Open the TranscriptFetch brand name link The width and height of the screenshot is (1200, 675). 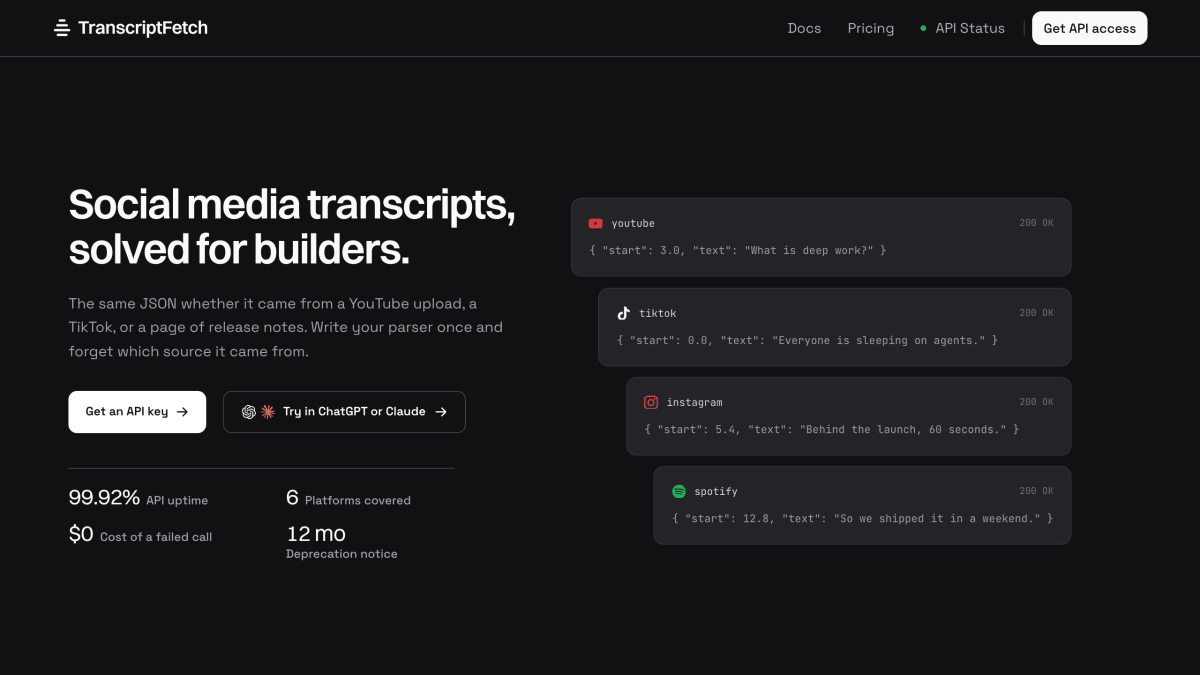point(143,28)
